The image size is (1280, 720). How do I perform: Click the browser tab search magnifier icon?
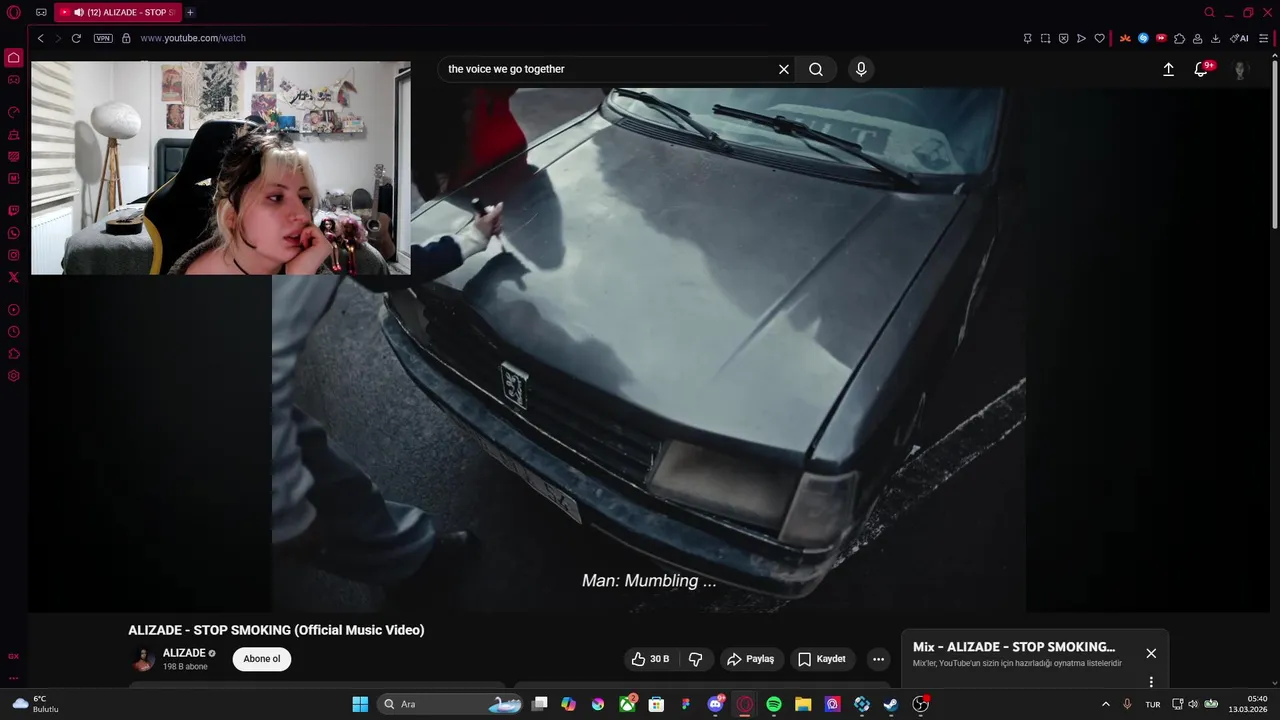[1209, 13]
